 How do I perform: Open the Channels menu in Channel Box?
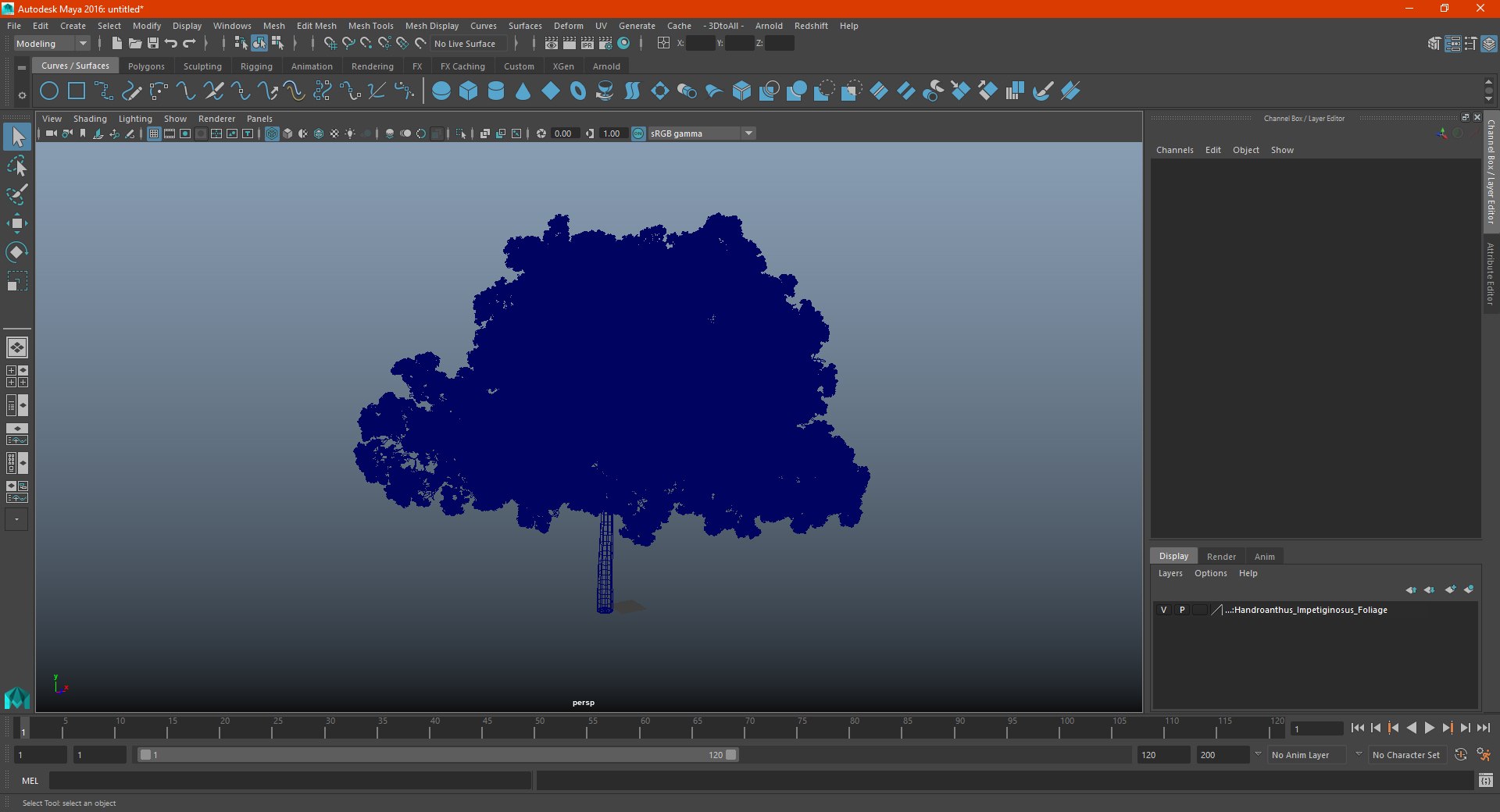pyautogui.click(x=1175, y=150)
